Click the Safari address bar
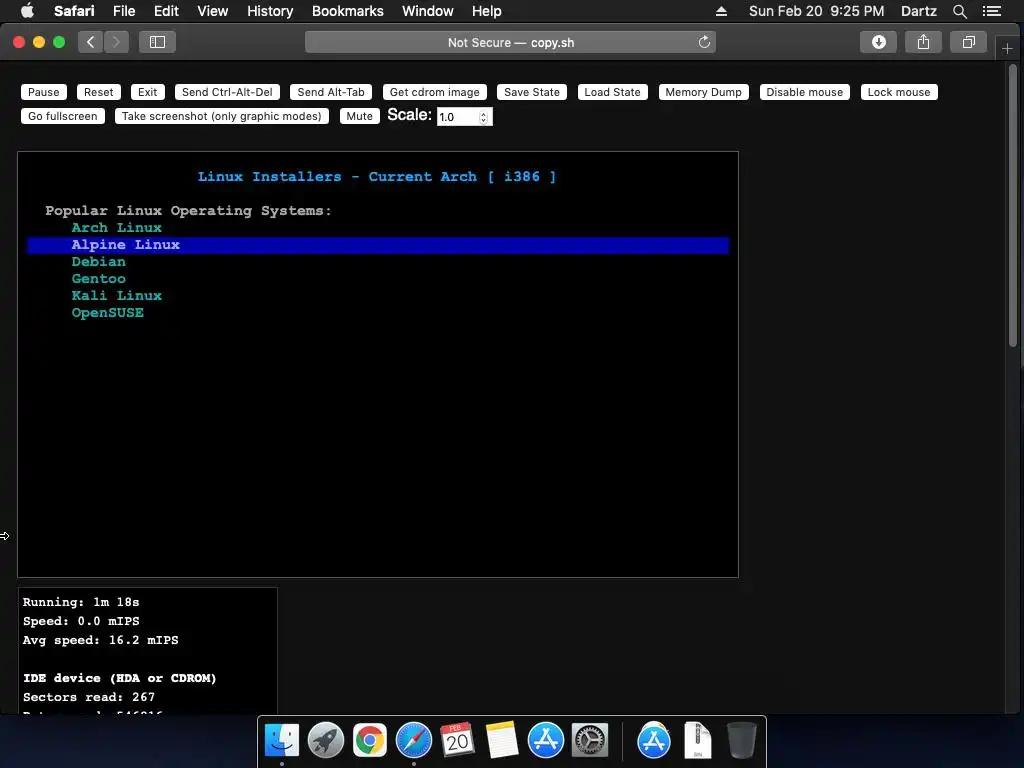This screenshot has height=768, width=1024. (510, 42)
